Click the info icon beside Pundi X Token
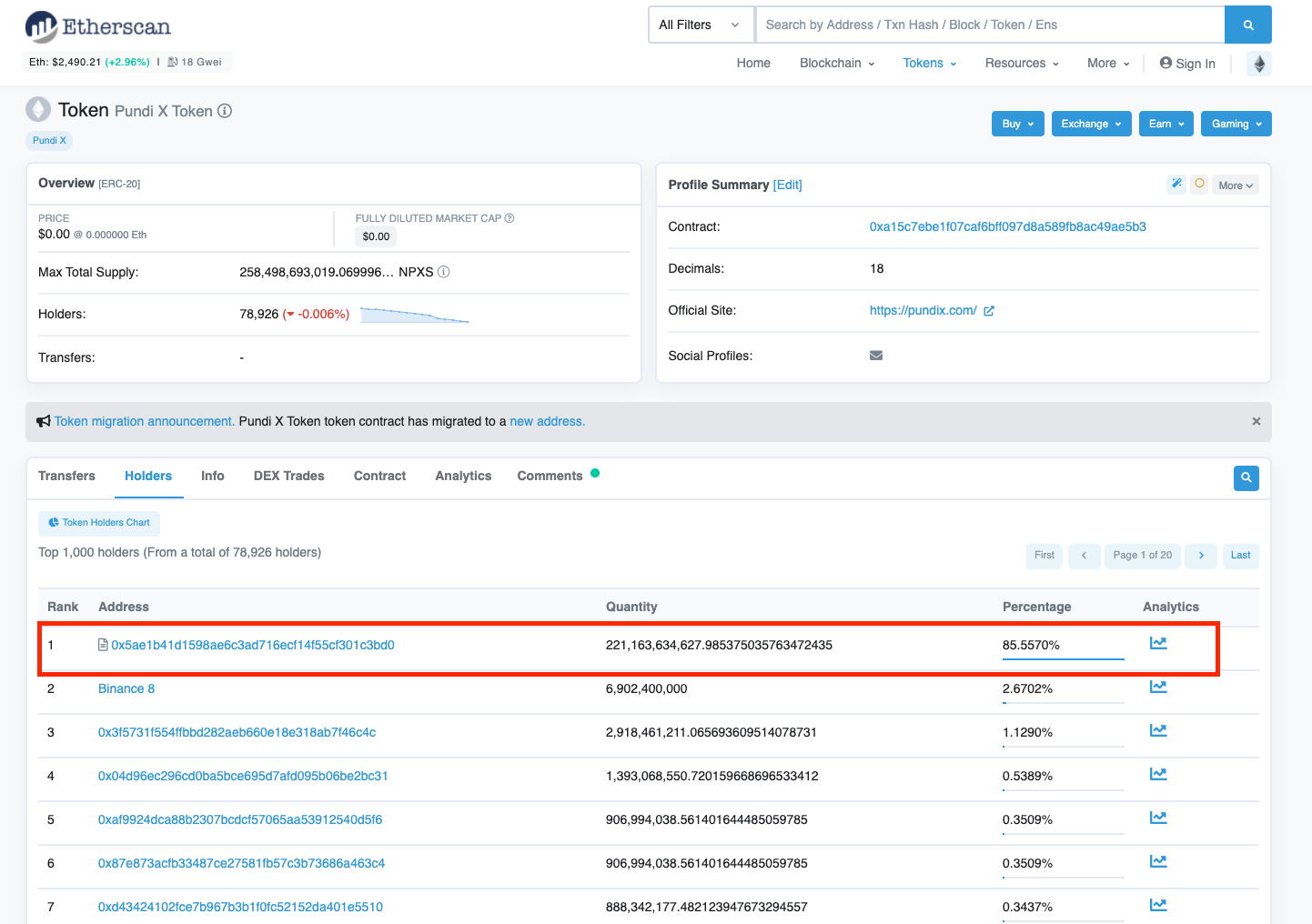 225,111
